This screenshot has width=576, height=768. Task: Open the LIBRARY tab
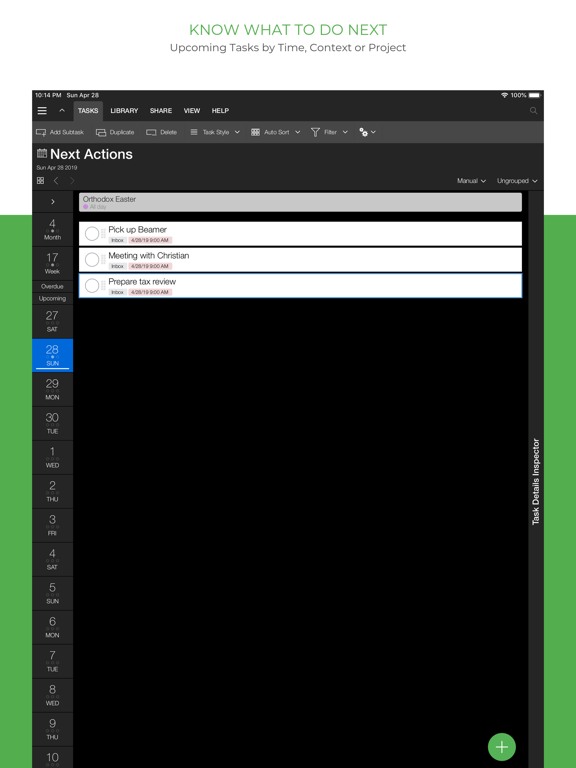[x=124, y=111]
